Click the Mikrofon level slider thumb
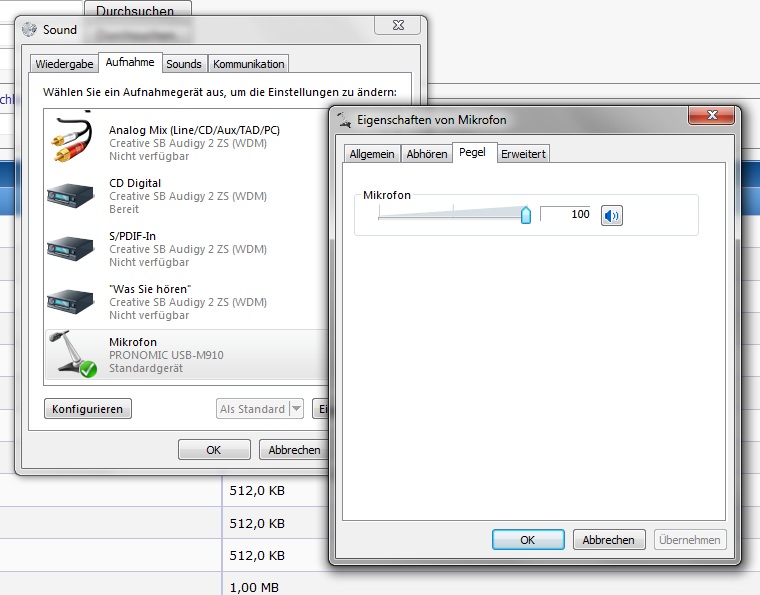This screenshot has width=760, height=595. pos(526,215)
